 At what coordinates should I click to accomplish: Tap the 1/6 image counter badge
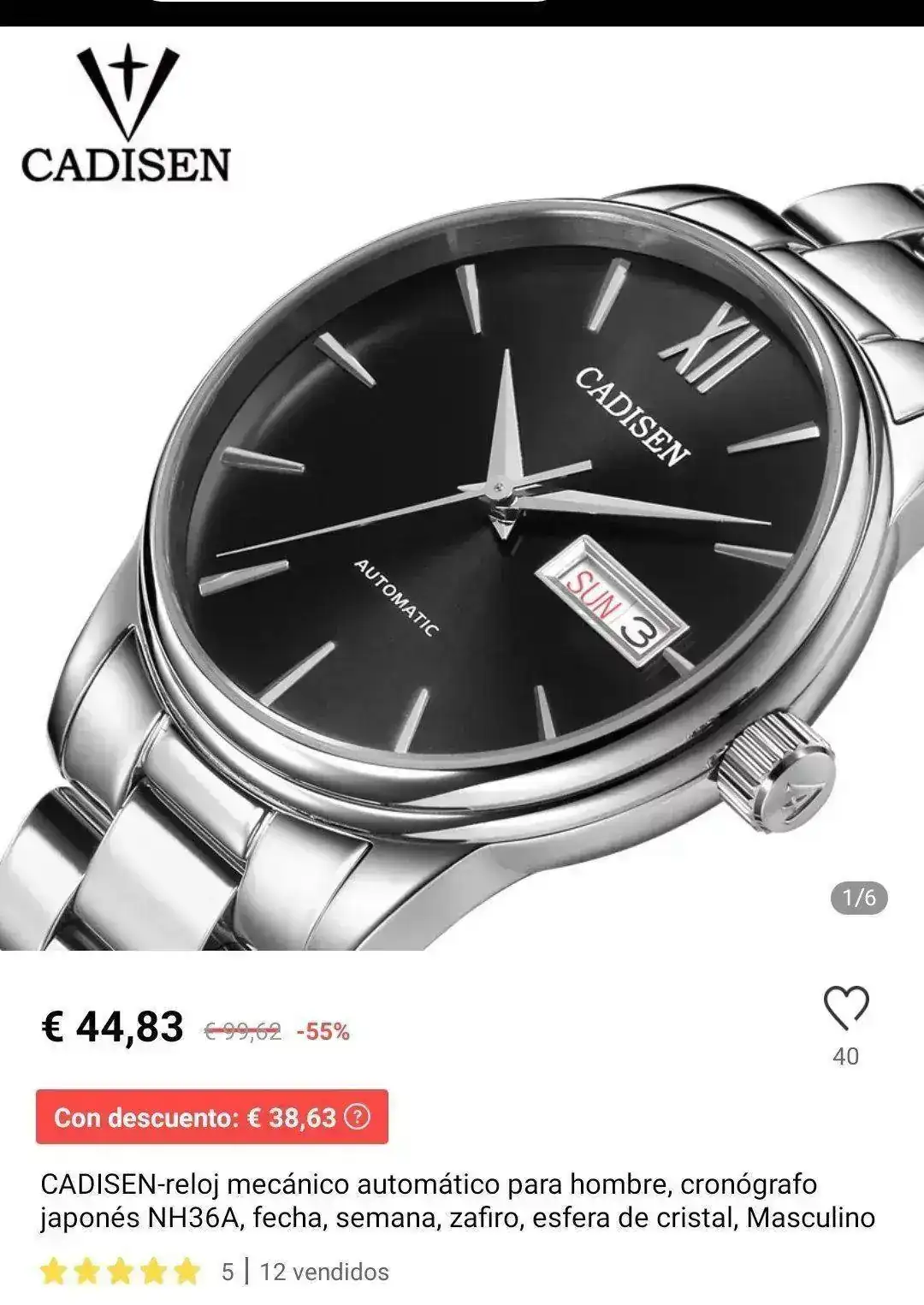pos(859,898)
